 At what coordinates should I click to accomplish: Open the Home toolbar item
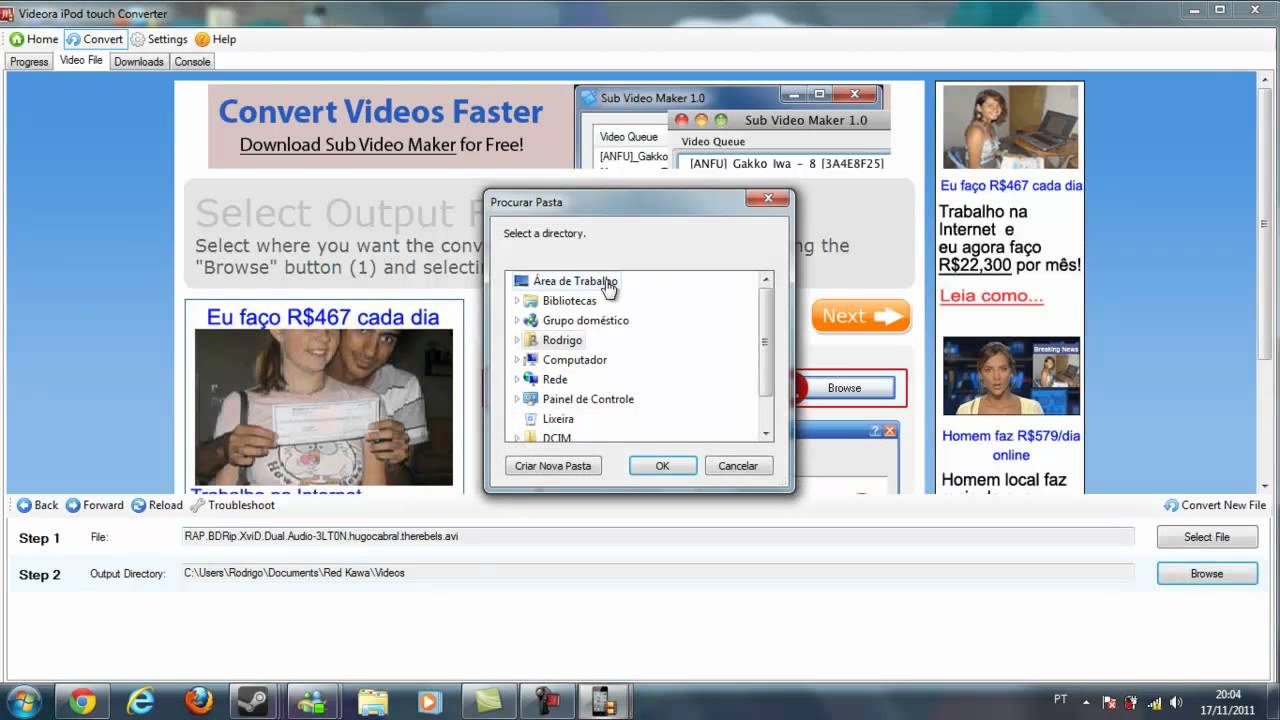34,39
